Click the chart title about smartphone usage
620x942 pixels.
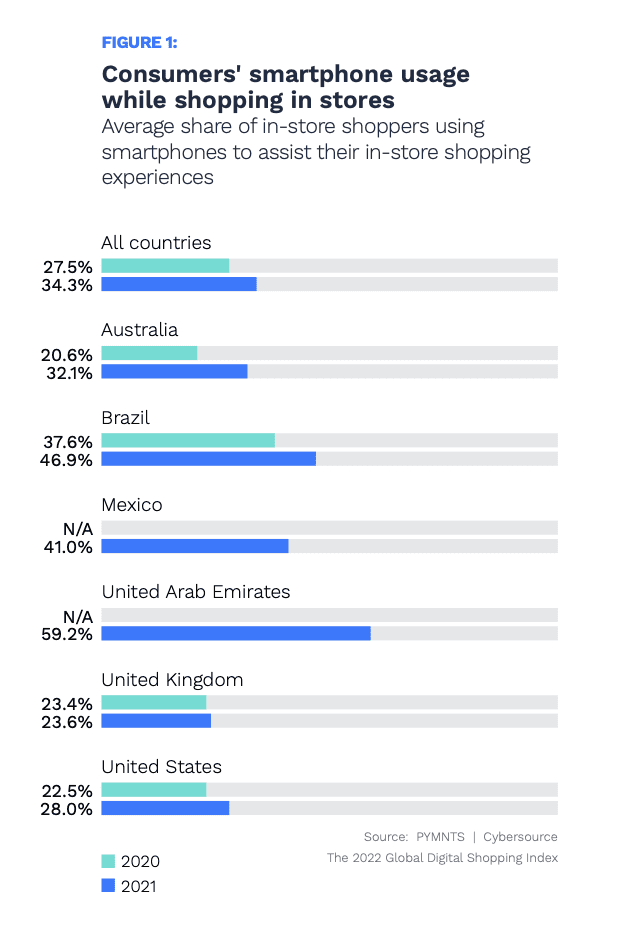(x=285, y=87)
